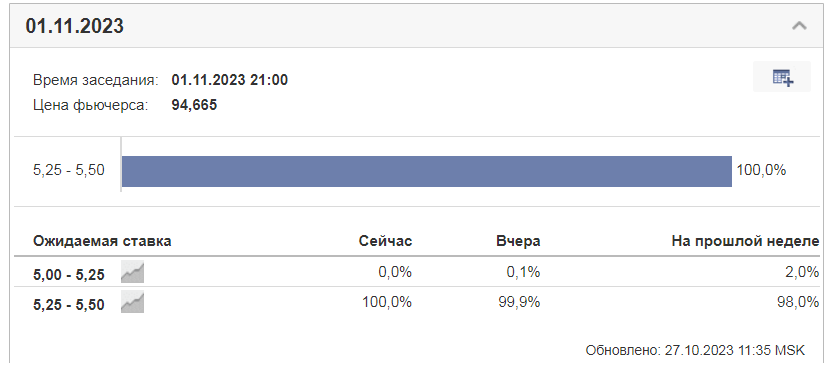Click the meeting time 01.11.2023 21:00
The image size is (824, 365).
pyautogui.click(x=230, y=80)
